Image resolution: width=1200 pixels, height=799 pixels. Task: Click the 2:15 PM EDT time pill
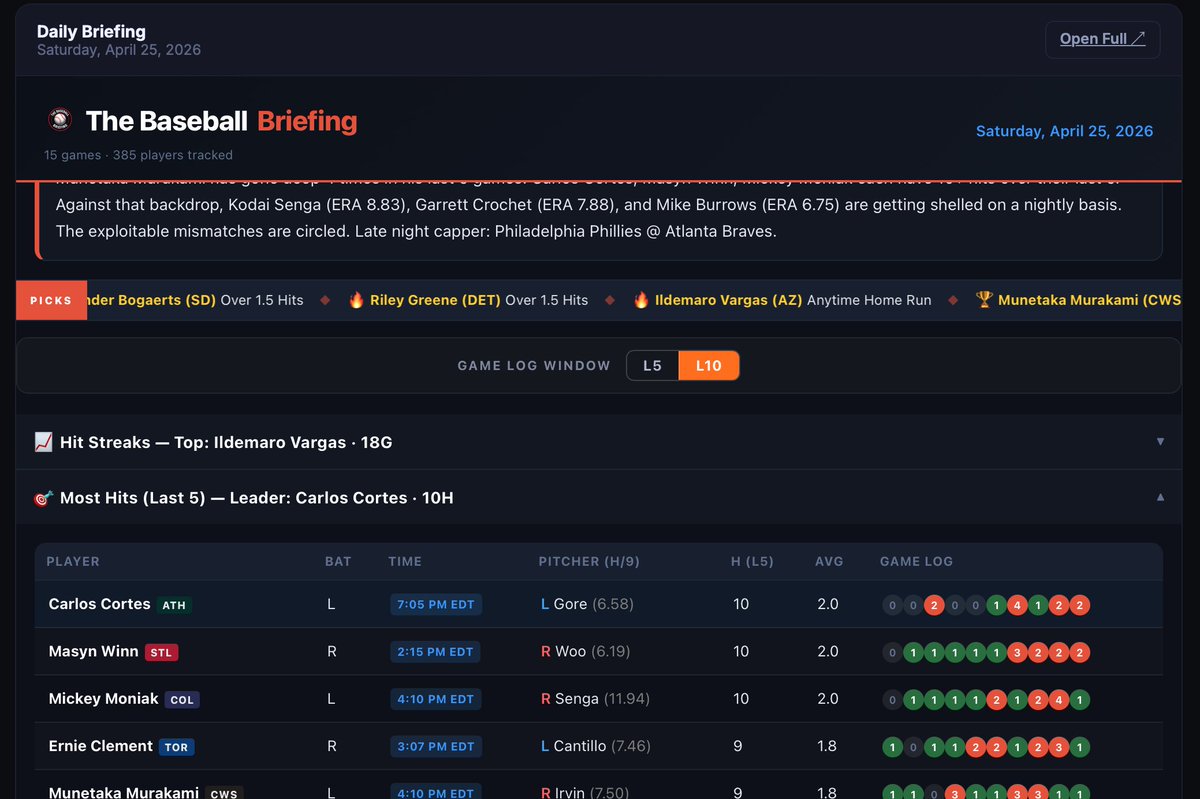pos(436,651)
